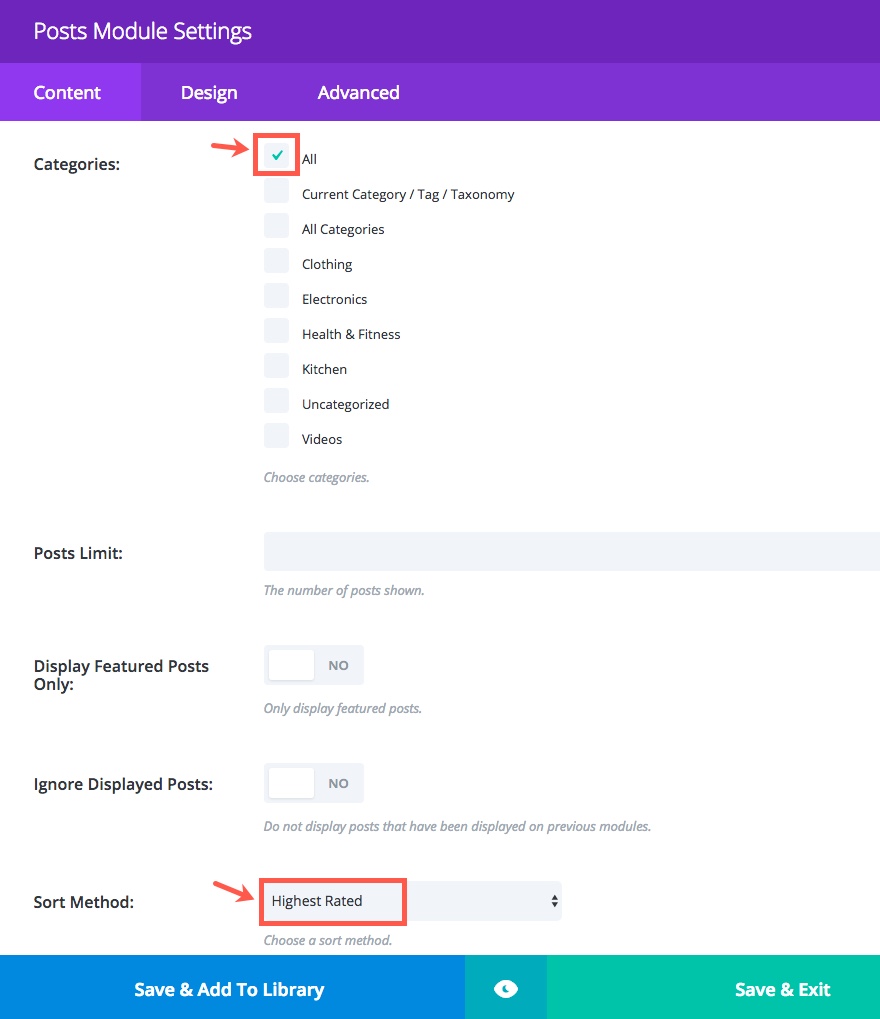This screenshot has height=1019, width=880.
Task: Select the Content tab
Action: pyautogui.click(x=67, y=93)
